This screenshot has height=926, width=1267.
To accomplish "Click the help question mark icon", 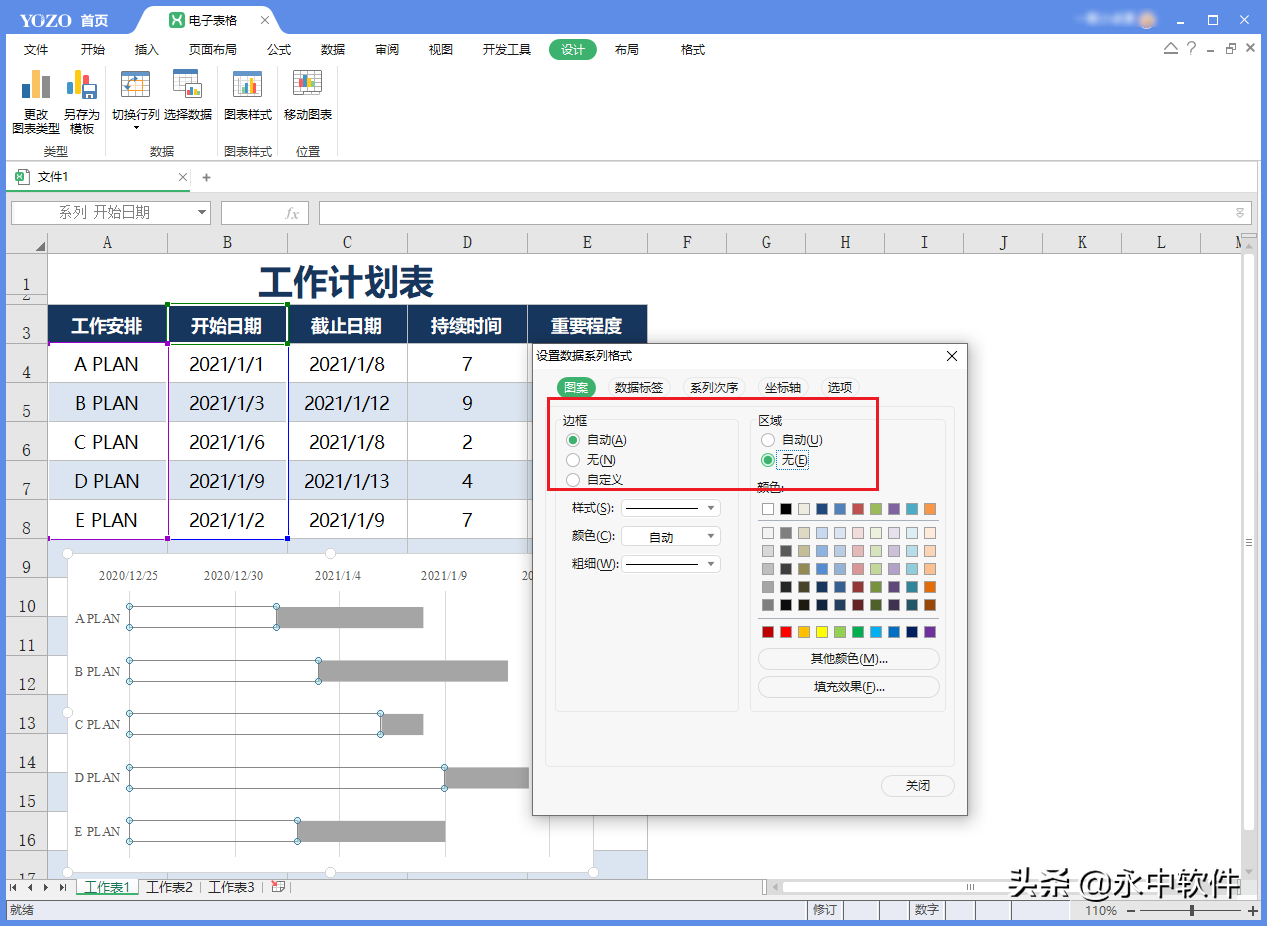I will (x=1191, y=49).
